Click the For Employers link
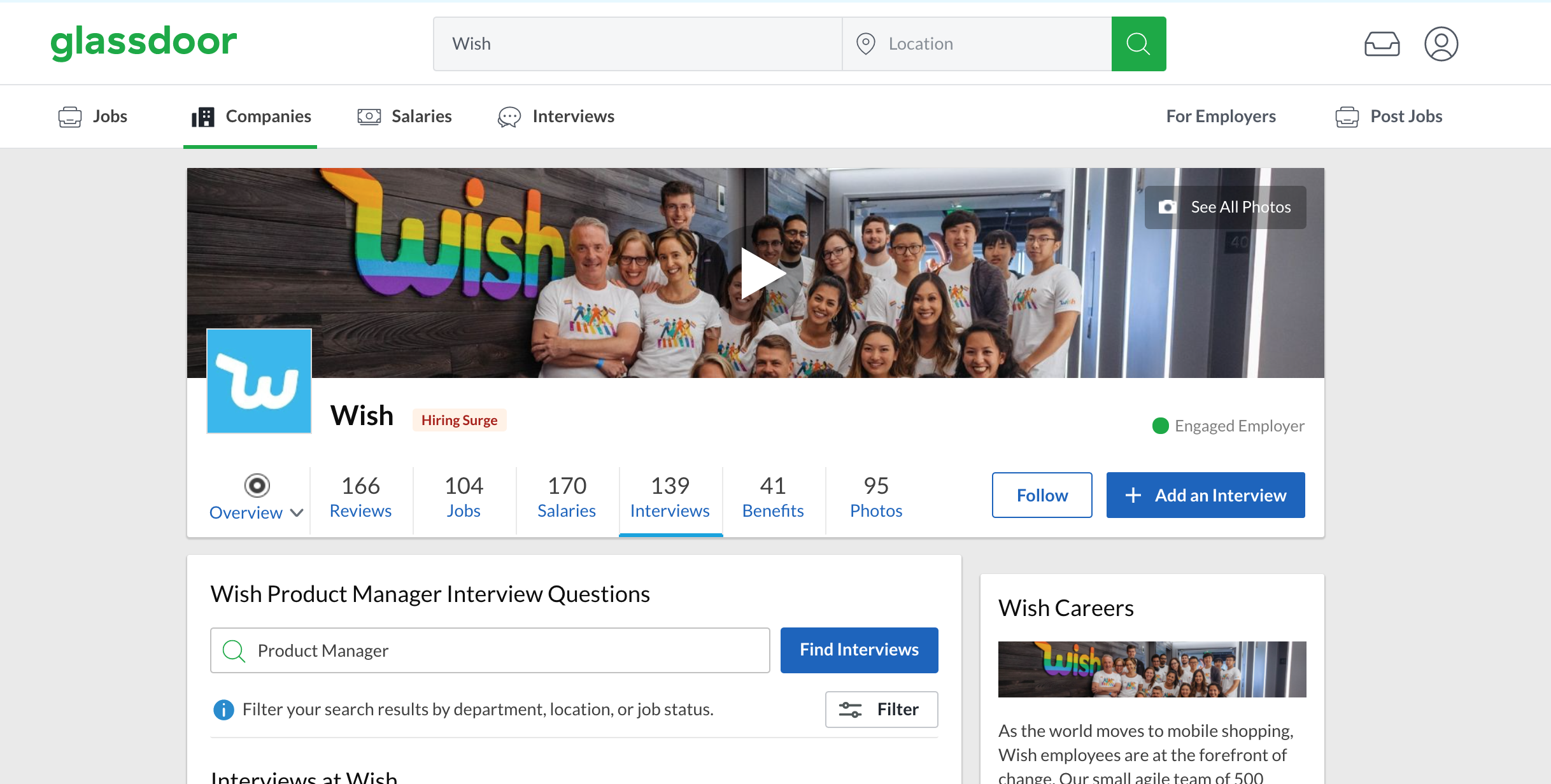 [x=1221, y=116]
